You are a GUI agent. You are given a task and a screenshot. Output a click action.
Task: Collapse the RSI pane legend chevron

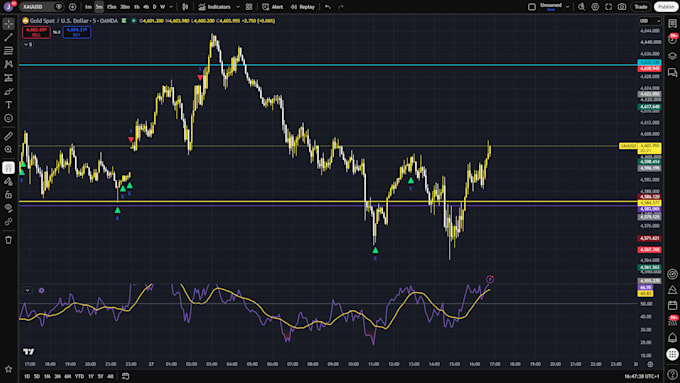tap(27, 290)
